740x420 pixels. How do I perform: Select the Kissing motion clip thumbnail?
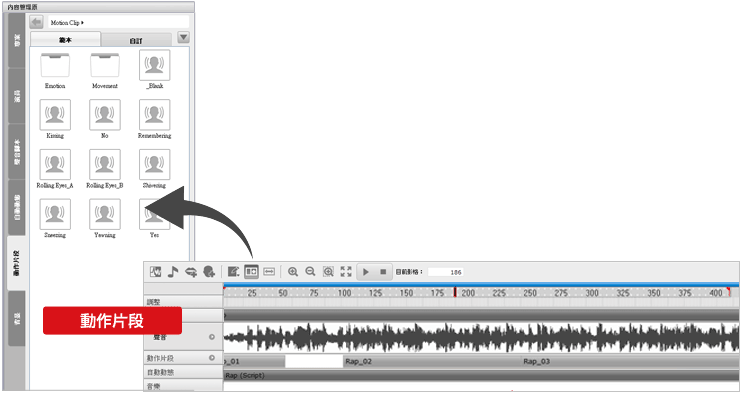[54, 115]
